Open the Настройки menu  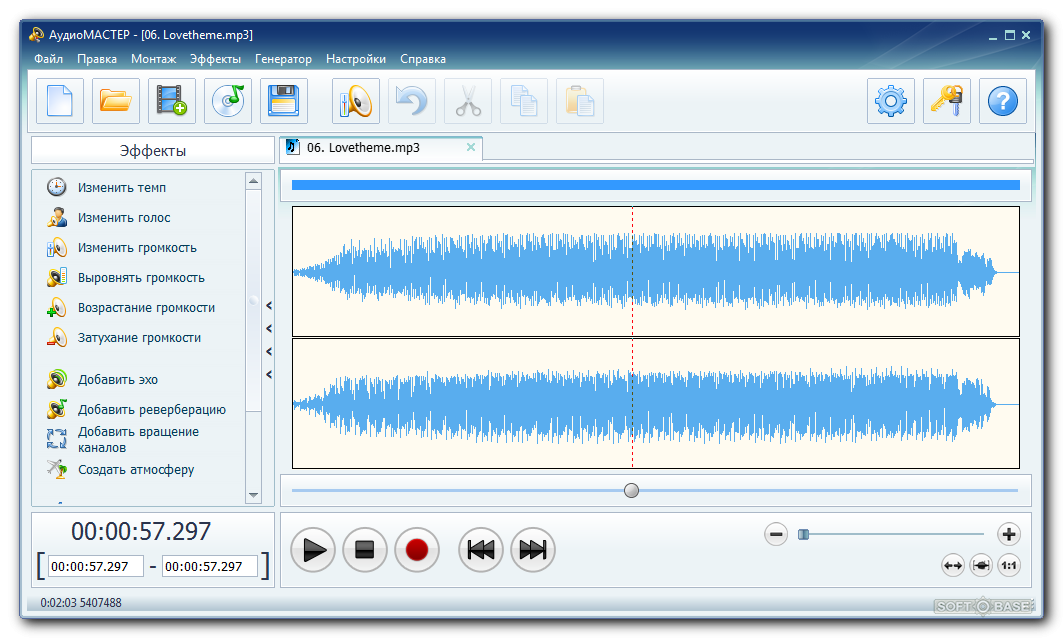[x=356, y=59]
